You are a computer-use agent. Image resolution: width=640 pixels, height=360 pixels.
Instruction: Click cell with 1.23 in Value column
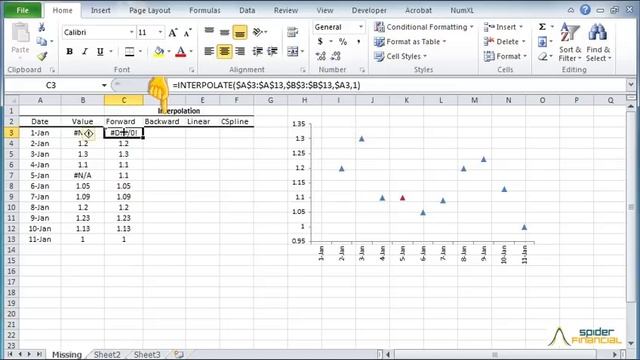[x=82, y=218]
